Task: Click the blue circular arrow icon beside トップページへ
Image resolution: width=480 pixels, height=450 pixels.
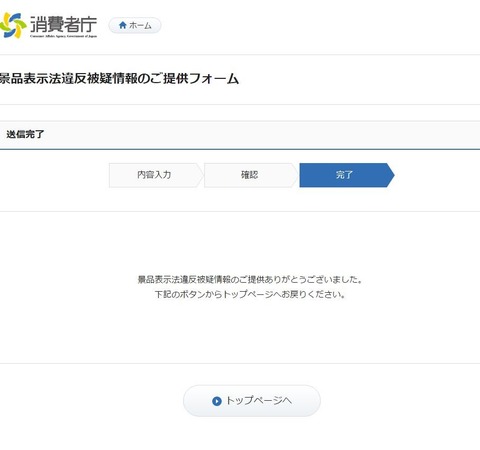Action: coord(217,401)
